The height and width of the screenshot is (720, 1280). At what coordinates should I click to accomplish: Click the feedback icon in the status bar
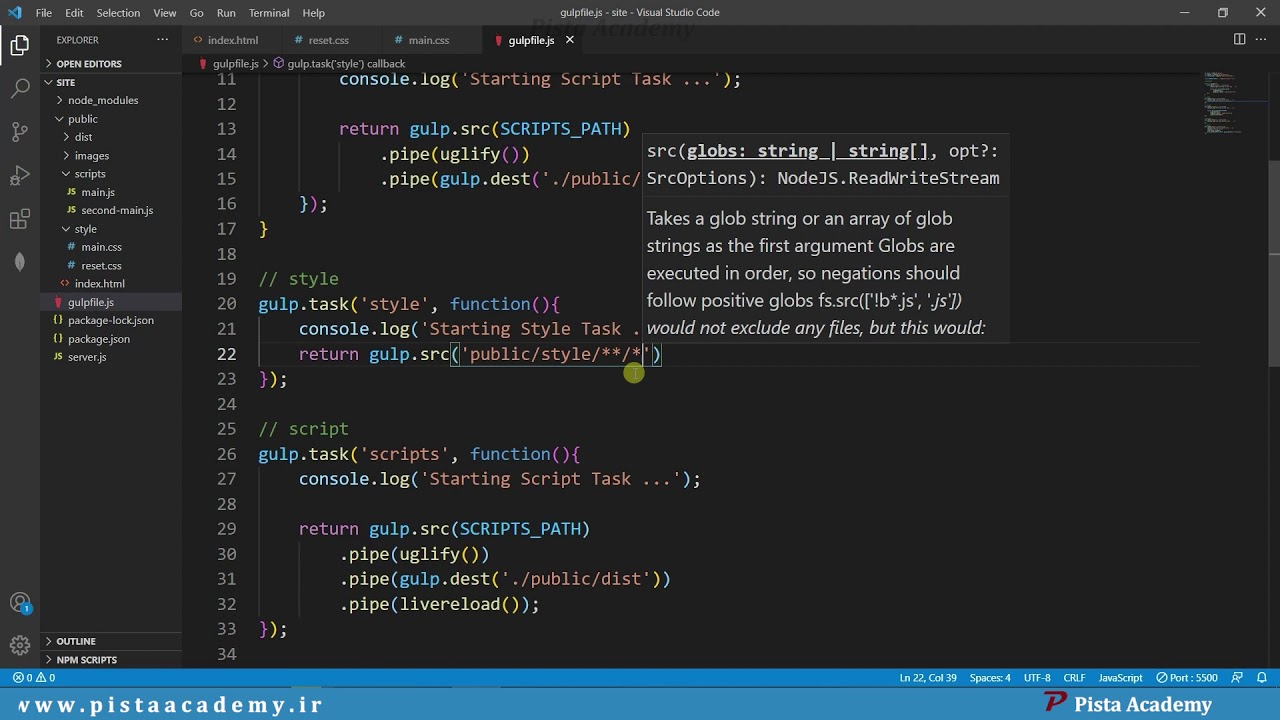pos(1238,678)
